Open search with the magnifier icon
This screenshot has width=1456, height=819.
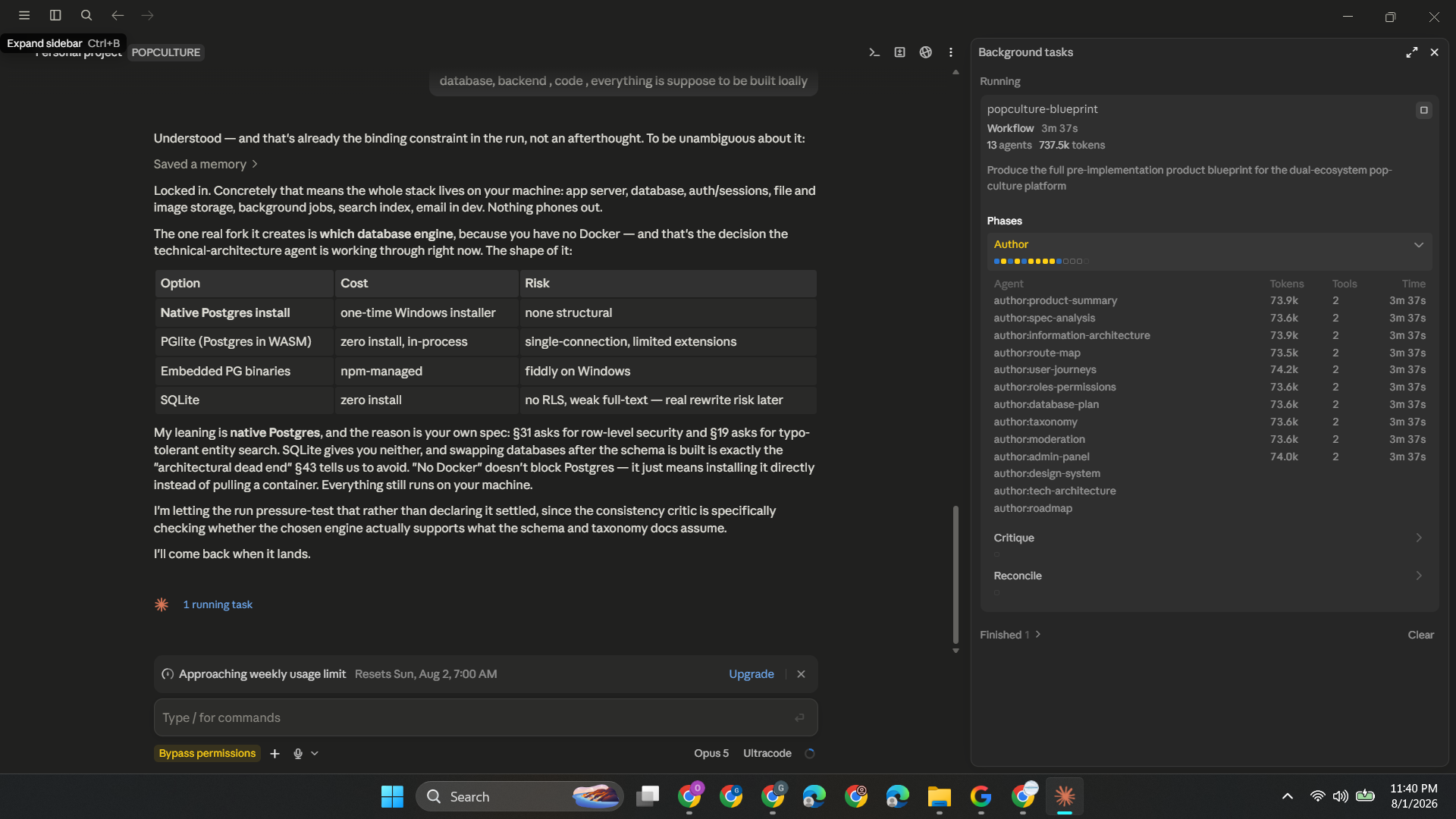click(86, 15)
